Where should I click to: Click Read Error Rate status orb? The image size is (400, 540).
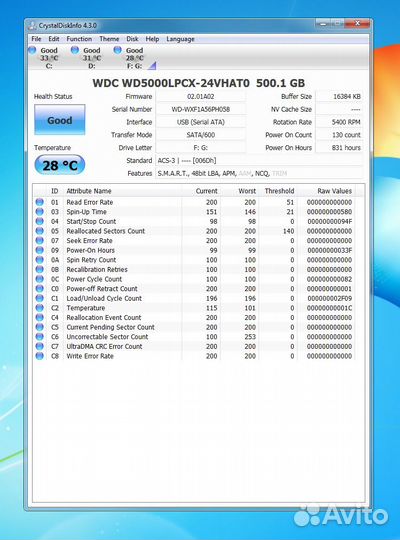[x=40, y=202]
